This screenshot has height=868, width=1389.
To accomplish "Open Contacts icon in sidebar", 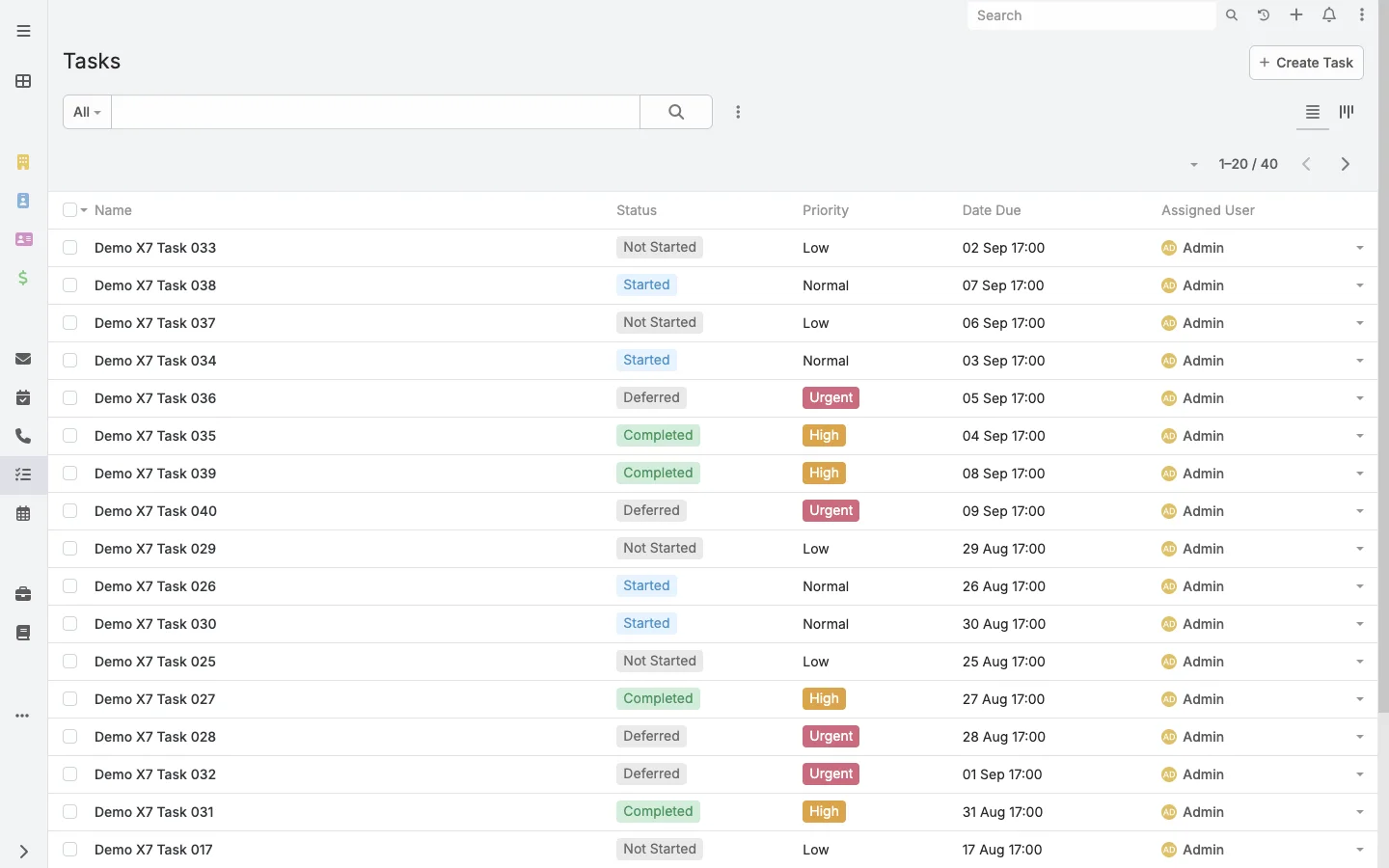I will pos(23,201).
